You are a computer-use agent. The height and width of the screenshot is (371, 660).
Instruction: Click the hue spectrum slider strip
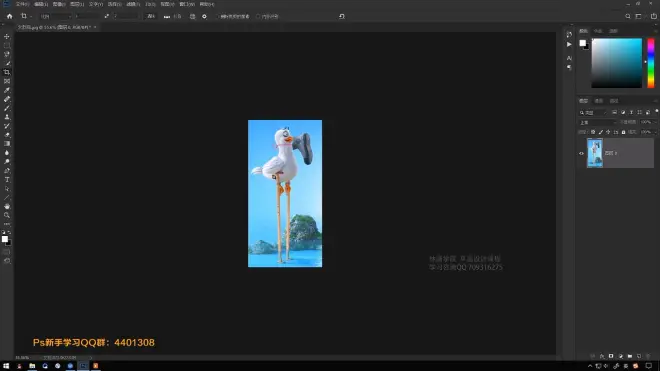click(x=651, y=63)
